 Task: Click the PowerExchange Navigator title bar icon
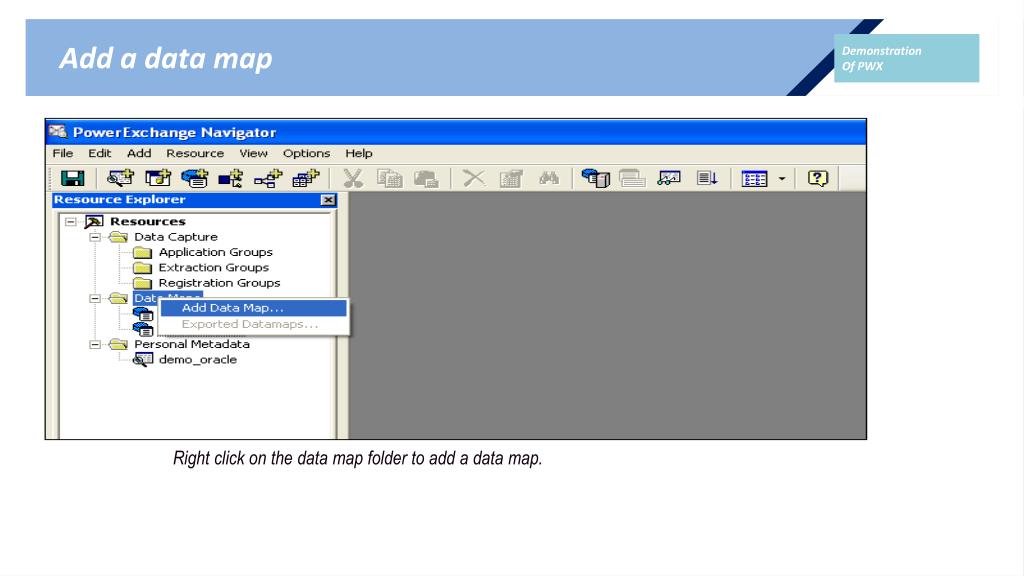coord(58,132)
